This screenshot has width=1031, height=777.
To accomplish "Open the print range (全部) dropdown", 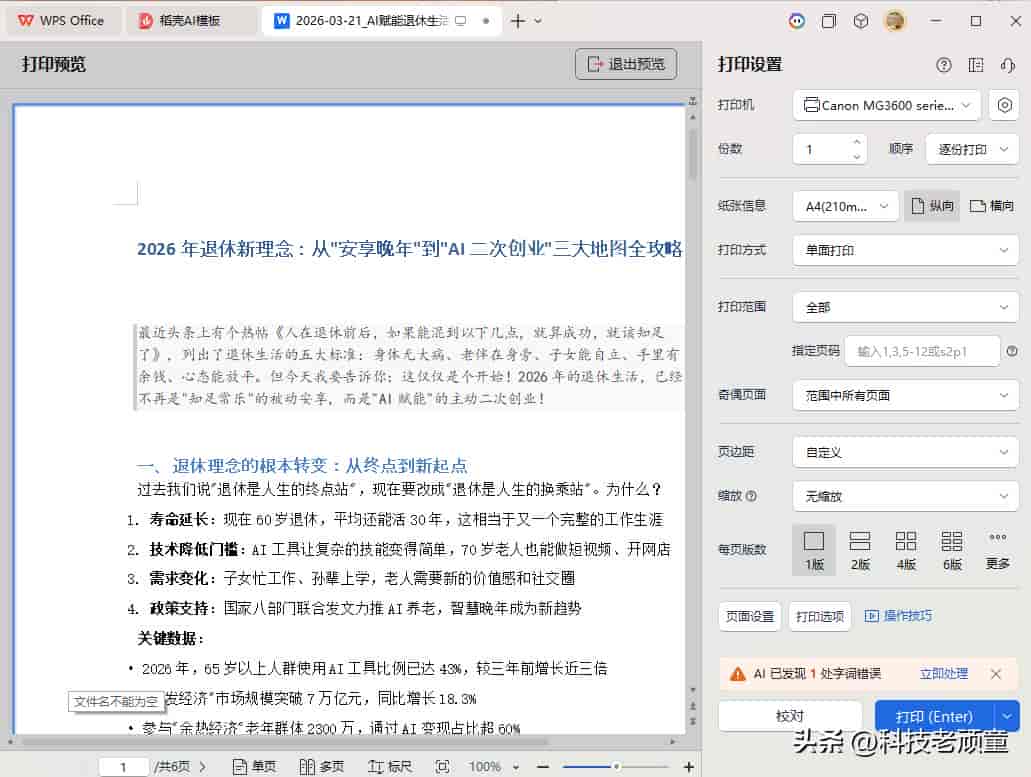I will pyautogui.click(x=906, y=308).
